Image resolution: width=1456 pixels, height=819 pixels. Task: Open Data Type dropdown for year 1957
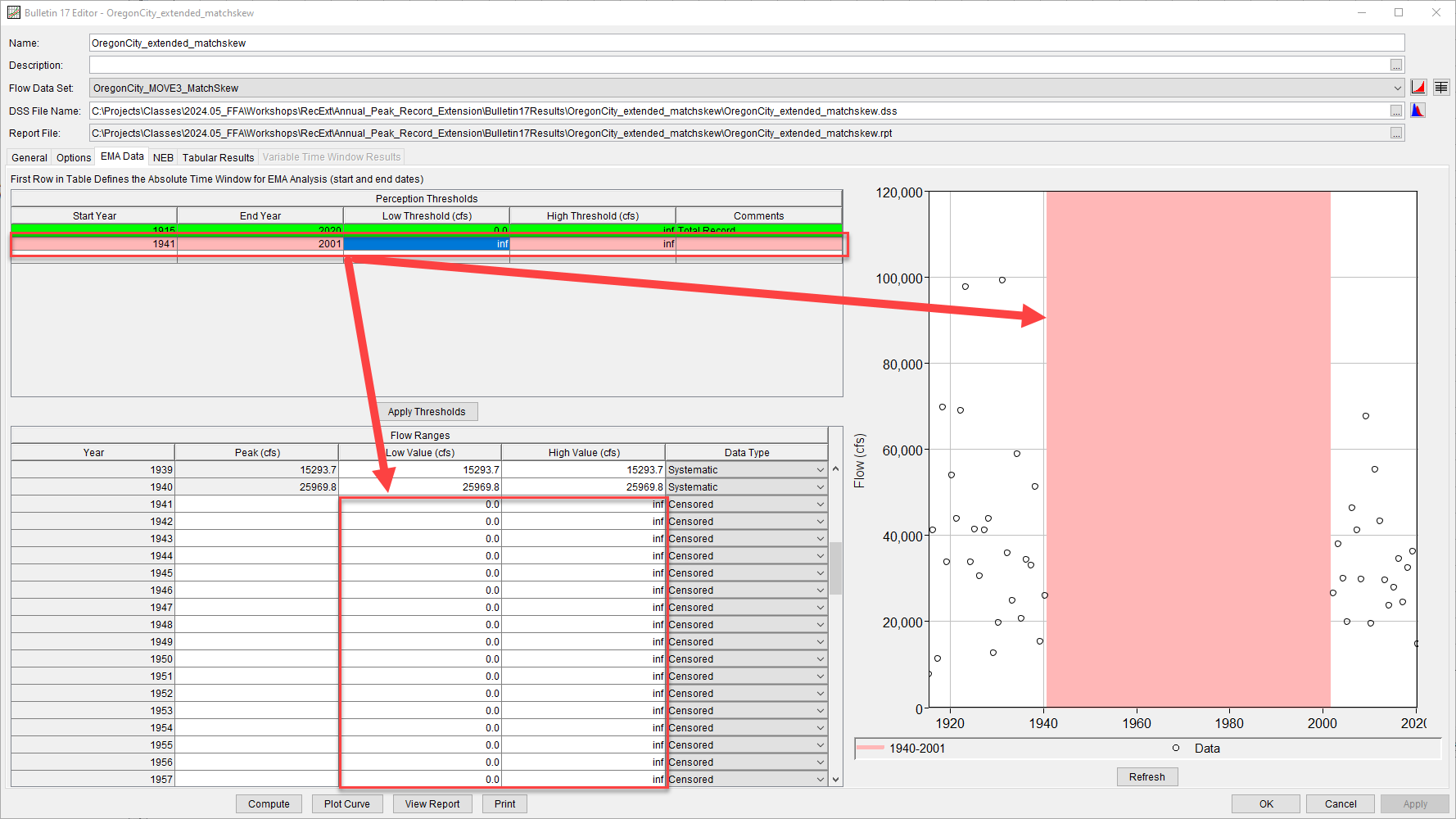[x=820, y=780]
